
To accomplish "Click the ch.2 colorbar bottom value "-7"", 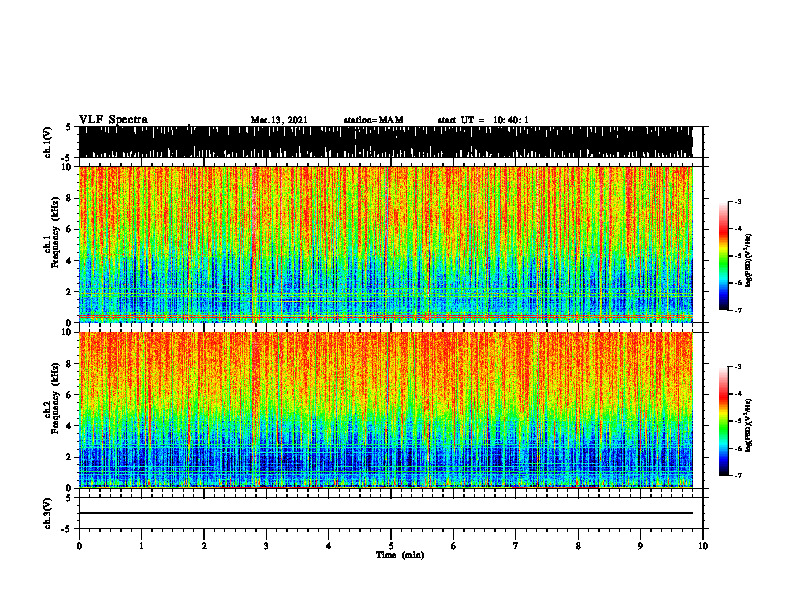I will [737, 476].
